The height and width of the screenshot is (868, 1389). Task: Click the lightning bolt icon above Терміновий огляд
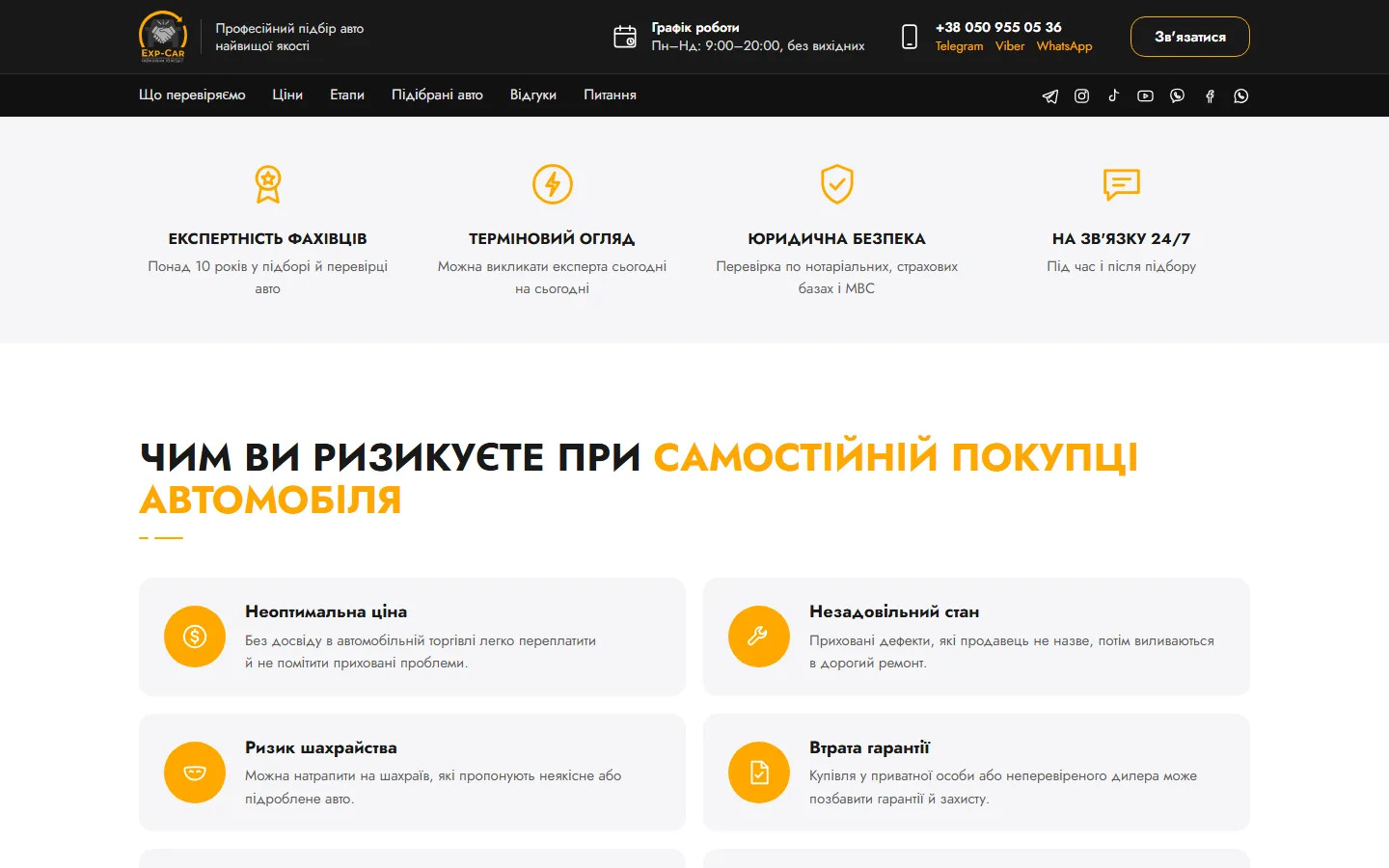pos(553,184)
